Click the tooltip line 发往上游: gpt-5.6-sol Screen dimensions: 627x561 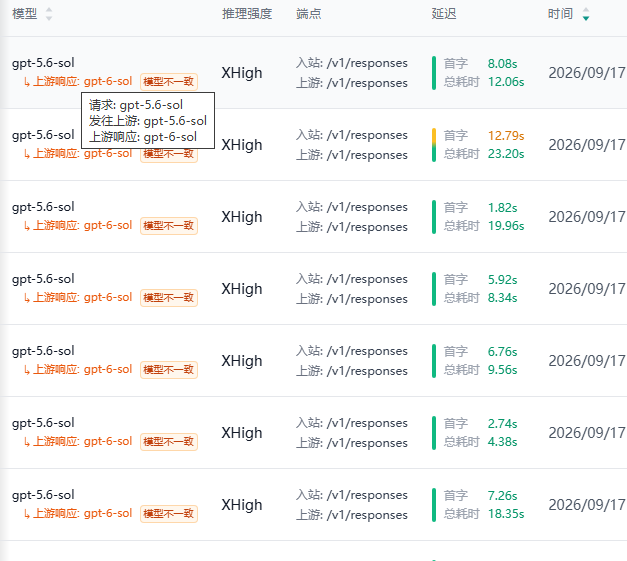(x=148, y=121)
